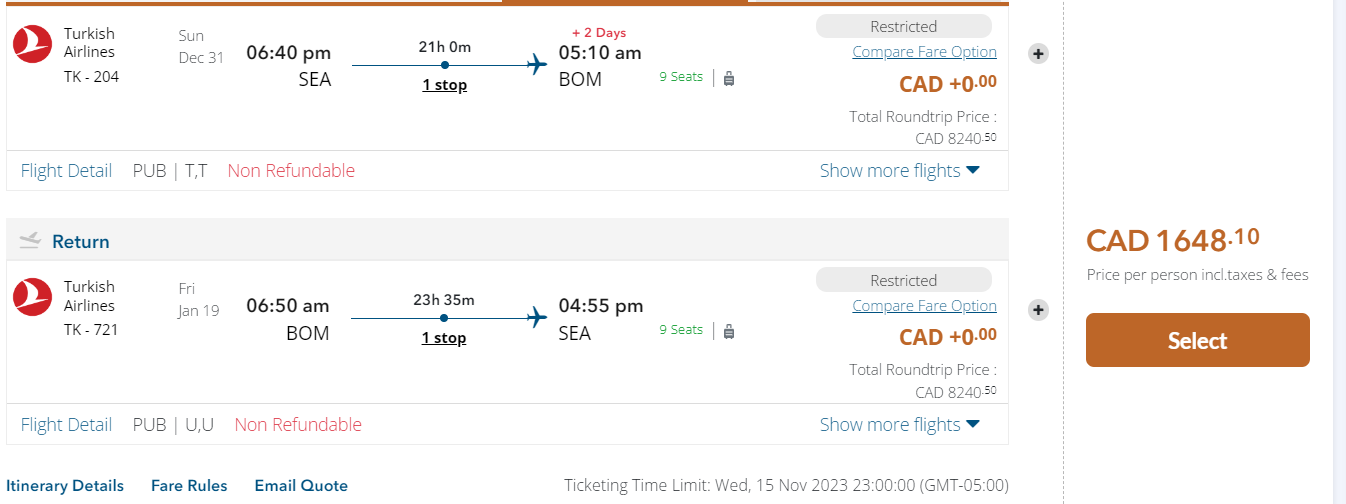Open Compare Fare Option for the return flight
Image resolution: width=1346 pixels, height=504 pixels.
coord(924,306)
